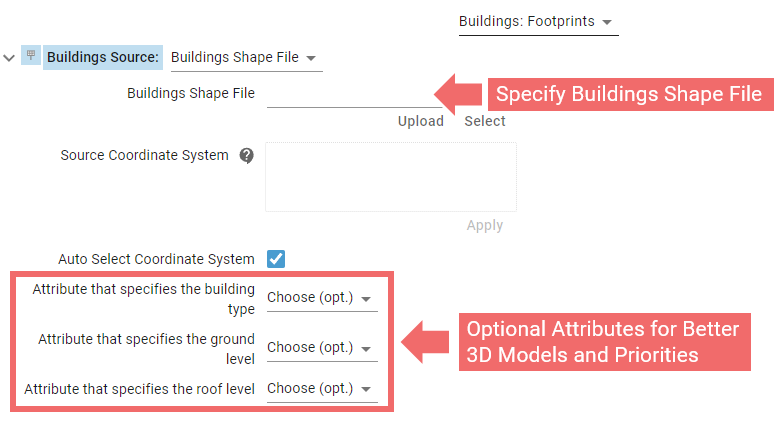Click the Select button for shape file

[485, 121]
